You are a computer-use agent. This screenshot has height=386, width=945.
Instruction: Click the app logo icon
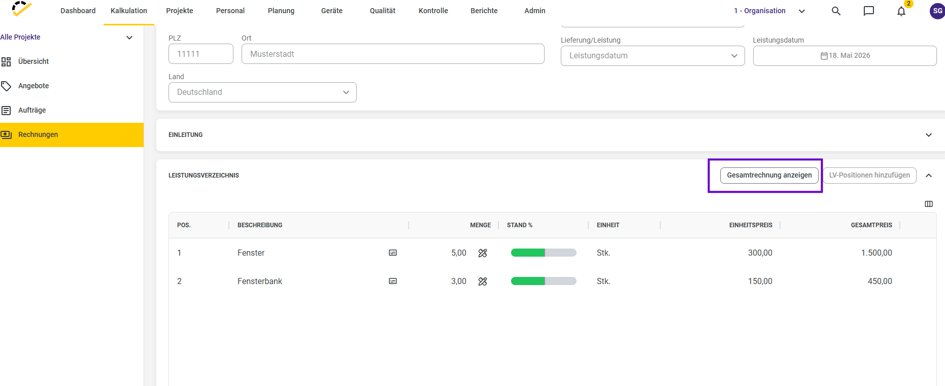(x=22, y=9)
